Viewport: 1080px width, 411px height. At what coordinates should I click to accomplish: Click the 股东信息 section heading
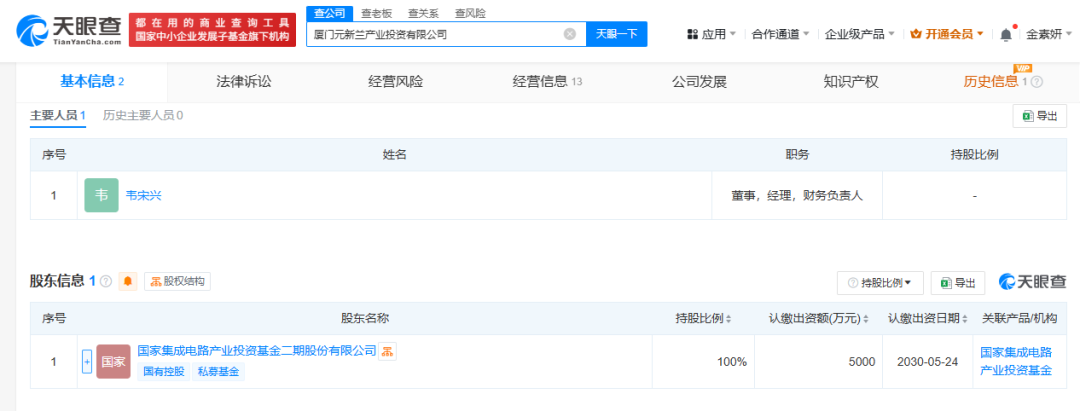(x=58, y=282)
